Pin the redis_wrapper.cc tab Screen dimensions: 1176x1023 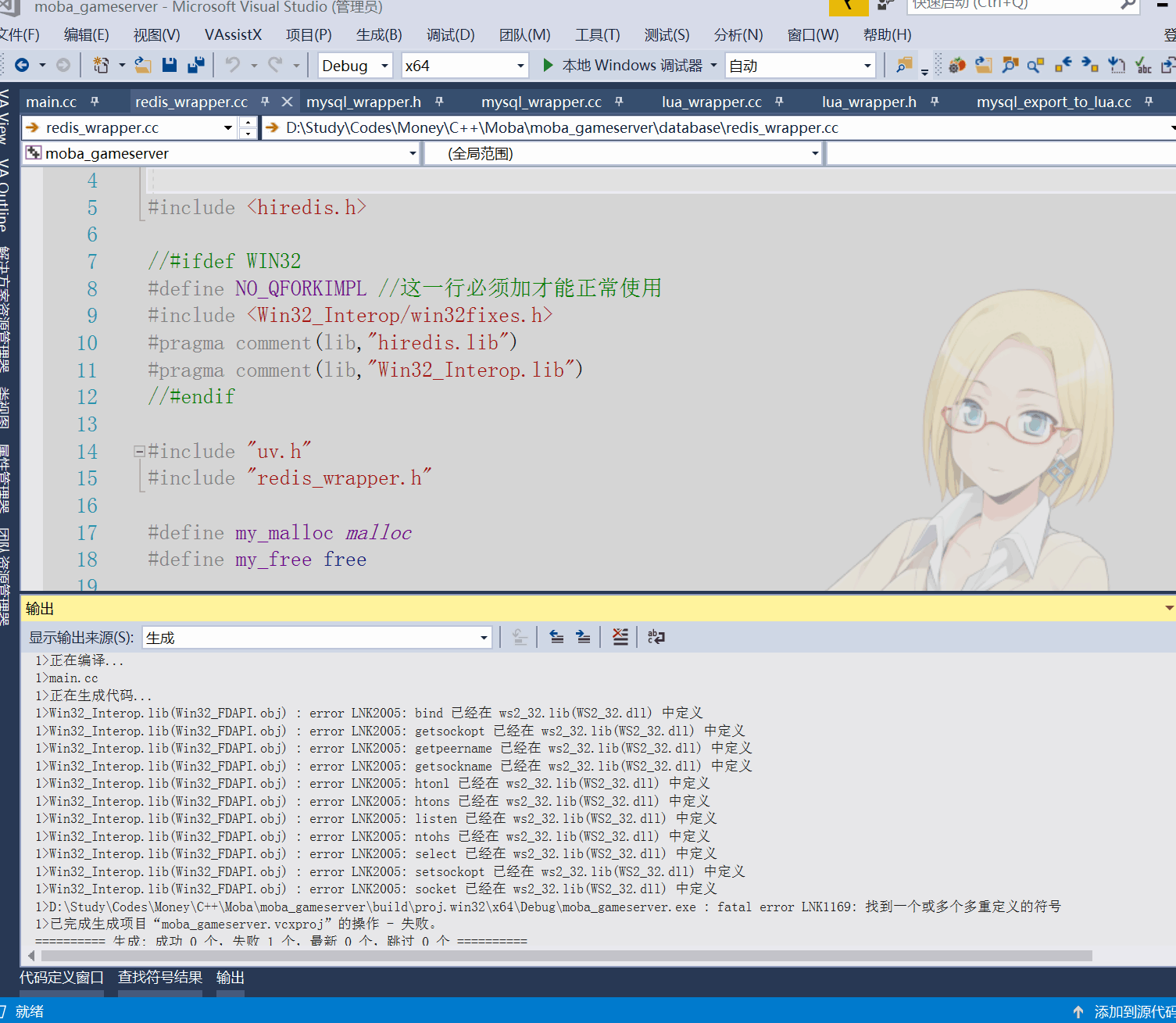pyautogui.click(x=265, y=102)
